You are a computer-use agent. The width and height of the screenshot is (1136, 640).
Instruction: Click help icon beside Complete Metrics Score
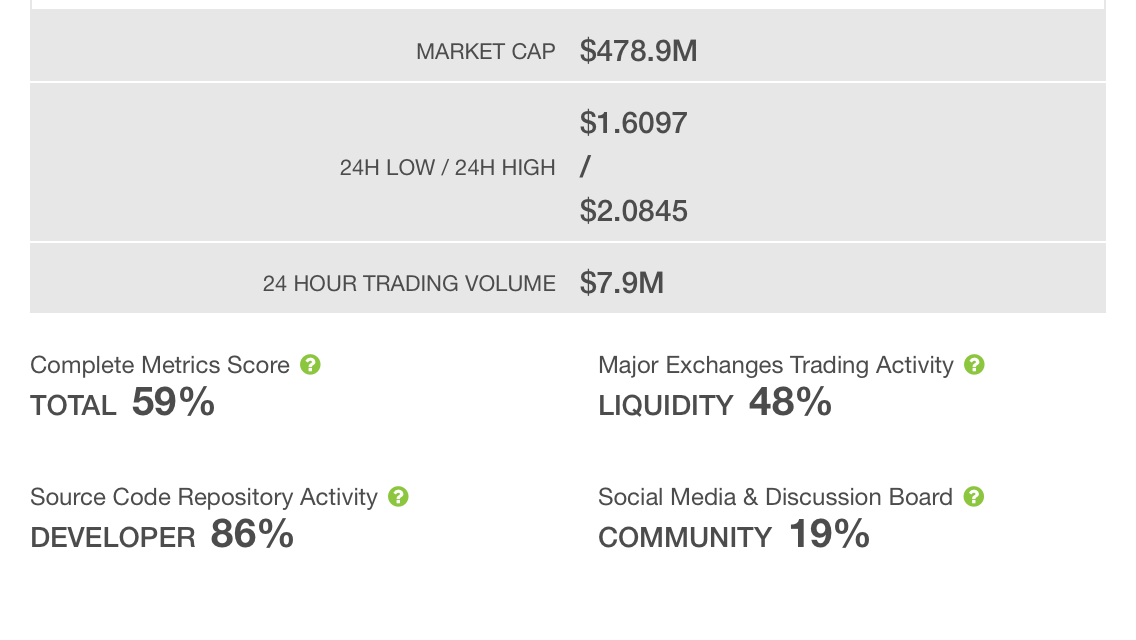[310, 365]
